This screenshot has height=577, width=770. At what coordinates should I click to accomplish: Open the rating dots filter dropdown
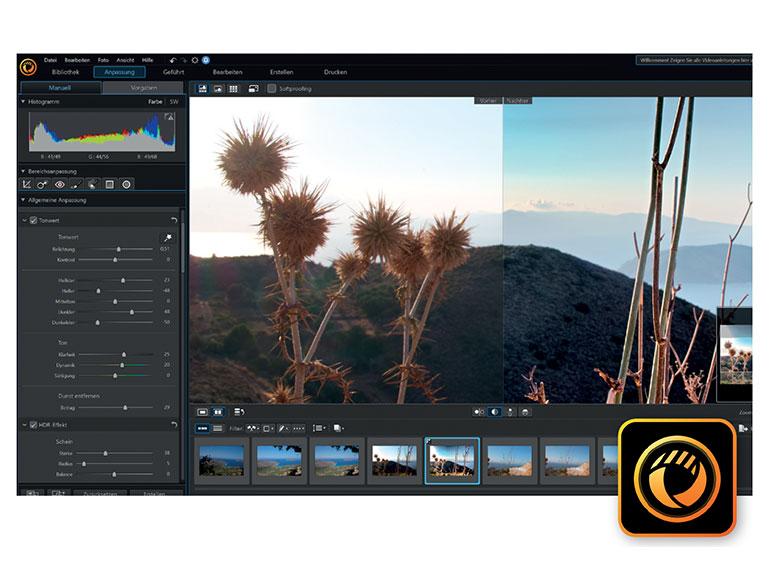(299, 428)
